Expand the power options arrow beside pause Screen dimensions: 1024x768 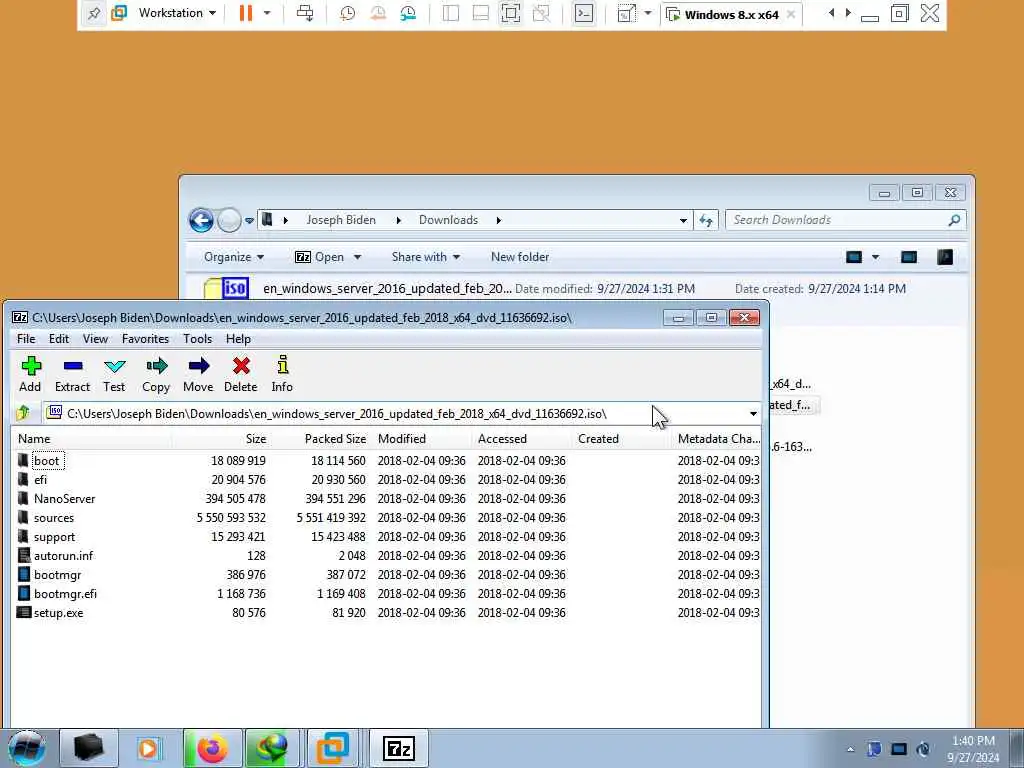pos(266,13)
